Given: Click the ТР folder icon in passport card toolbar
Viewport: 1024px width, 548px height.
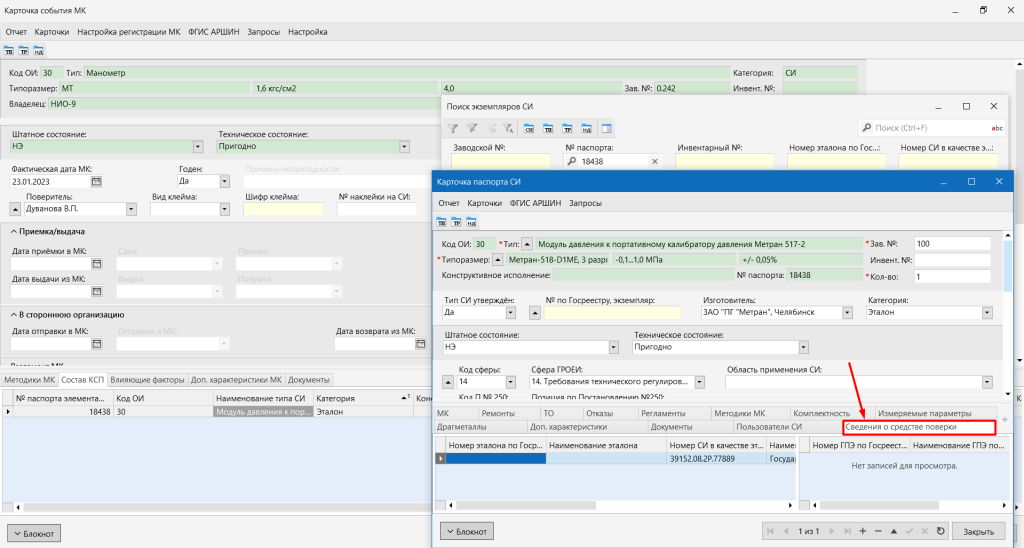Looking at the screenshot, I should [x=456, y=223].
